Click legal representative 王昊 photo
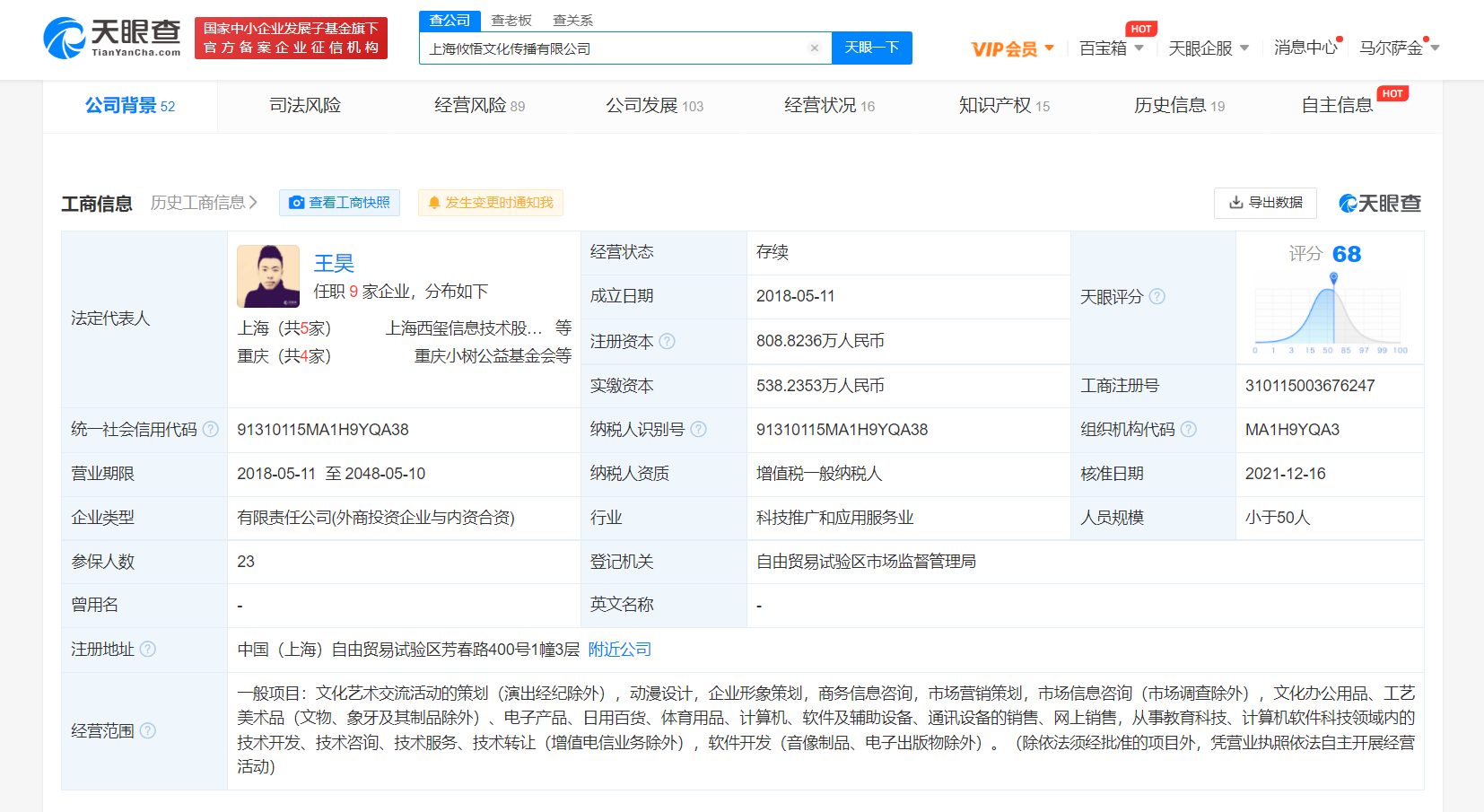The height and width of the screenshot is (812, 1484). (268, 276)
